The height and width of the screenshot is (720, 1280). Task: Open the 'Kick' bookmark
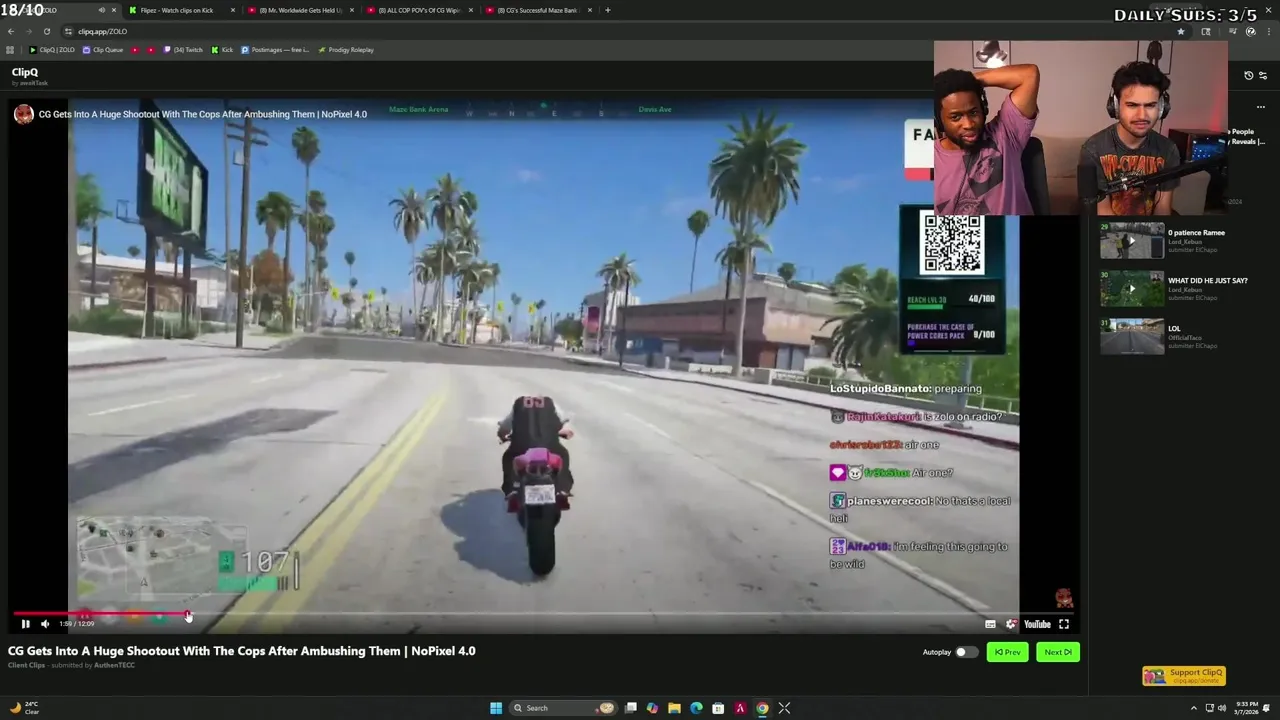tap(222, 50)
